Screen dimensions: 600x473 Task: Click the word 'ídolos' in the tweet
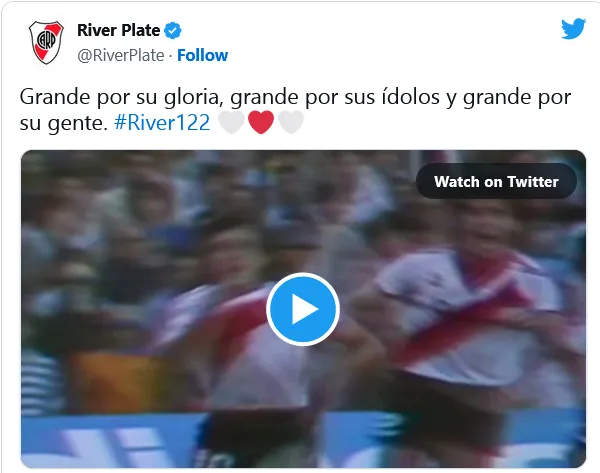coord(411,96)
